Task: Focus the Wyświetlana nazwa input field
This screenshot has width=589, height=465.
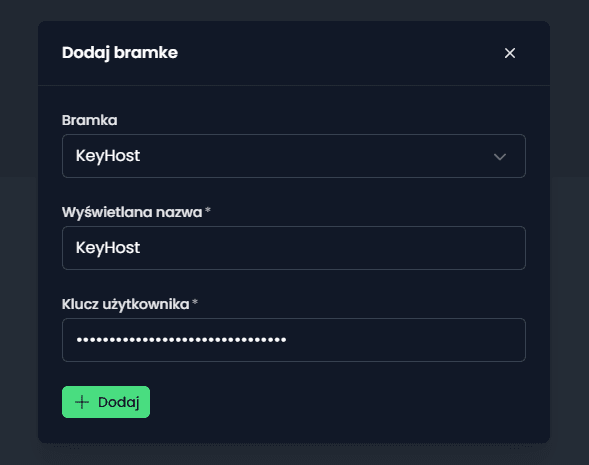Action: [294, 248]
